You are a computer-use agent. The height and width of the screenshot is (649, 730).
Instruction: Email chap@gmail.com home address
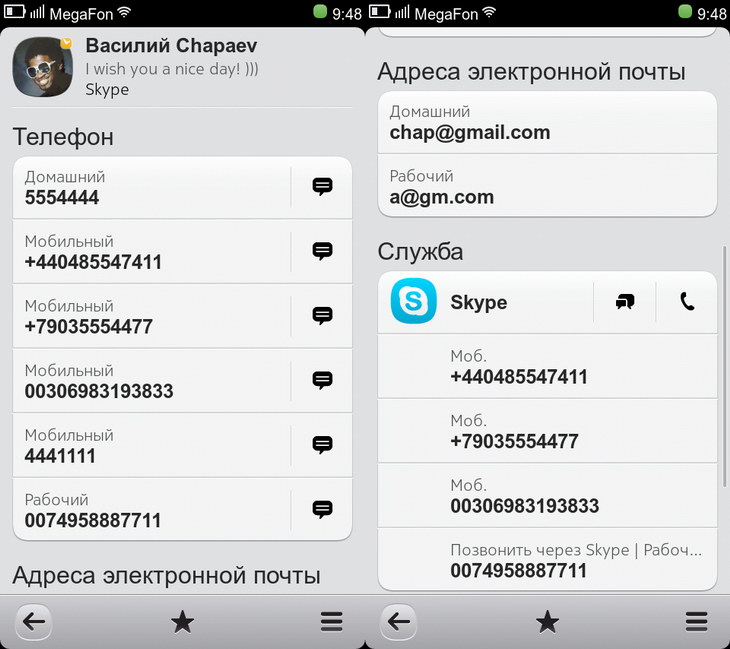(548, 123)
